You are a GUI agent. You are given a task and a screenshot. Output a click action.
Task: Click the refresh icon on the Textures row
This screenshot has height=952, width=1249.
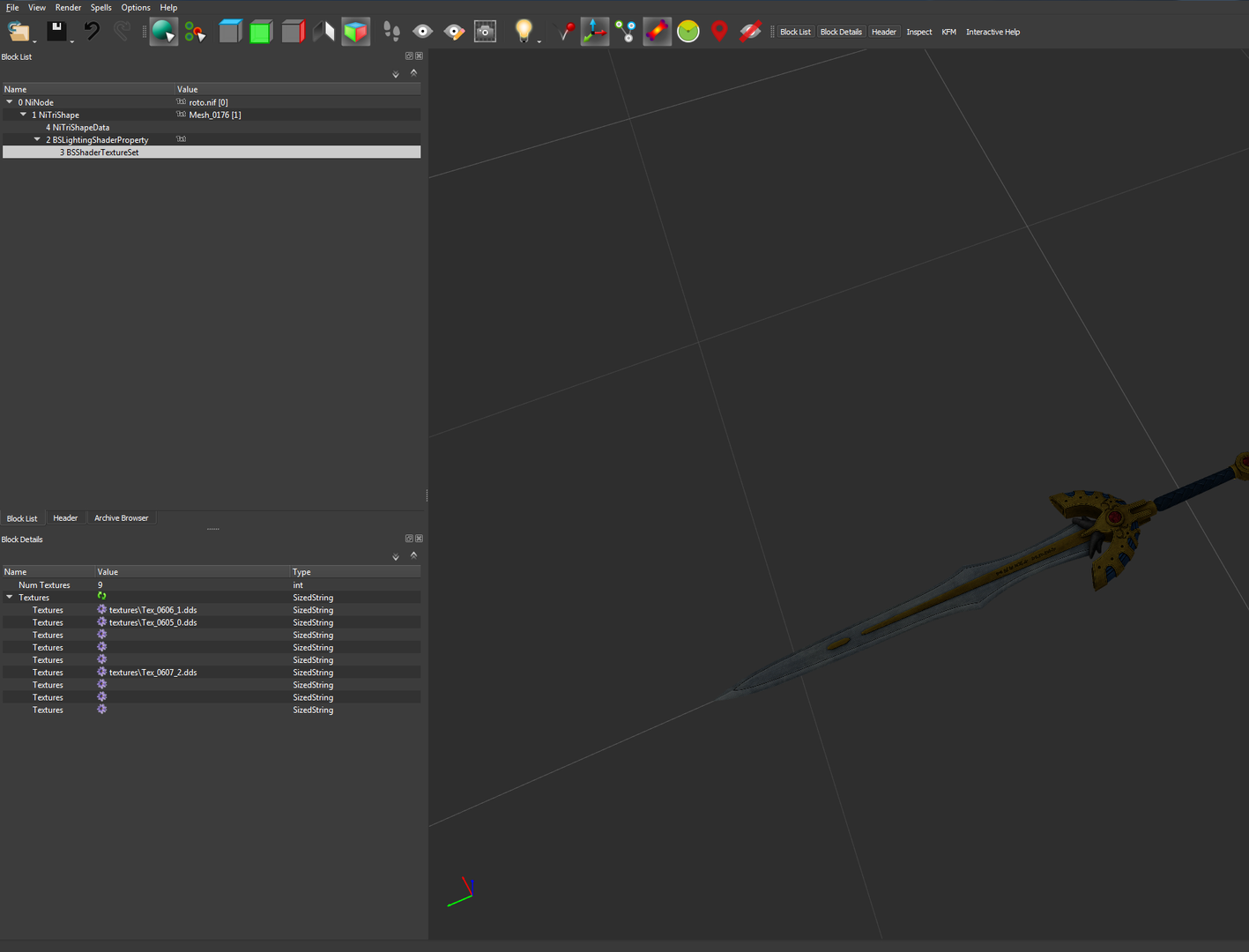point(102,597)
